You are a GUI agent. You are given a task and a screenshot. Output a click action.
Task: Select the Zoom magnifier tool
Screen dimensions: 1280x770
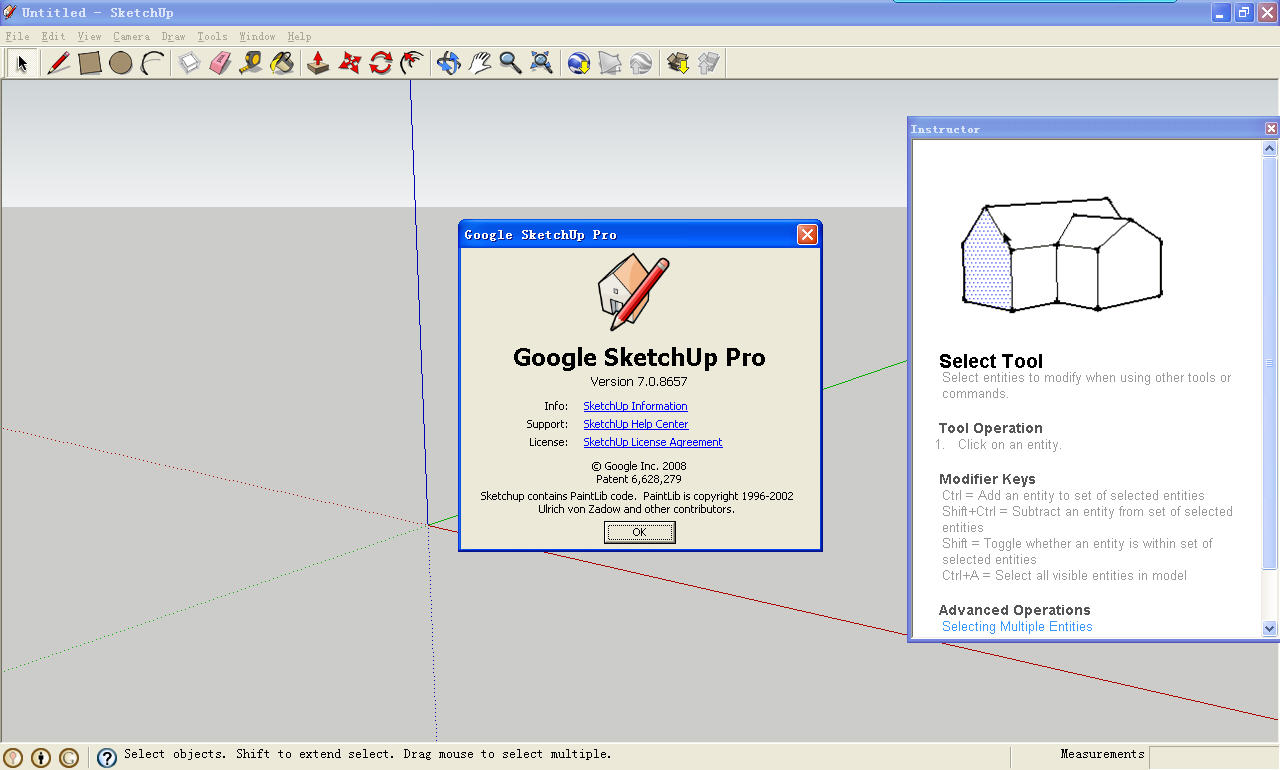pos(510,63)
